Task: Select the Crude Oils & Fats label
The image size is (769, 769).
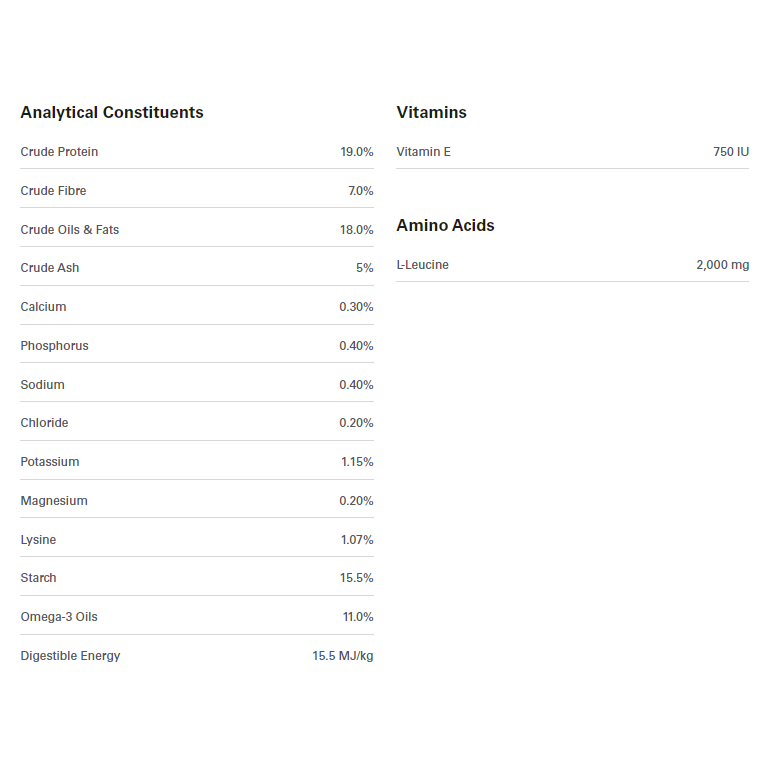Action: (x=69, y=230)
